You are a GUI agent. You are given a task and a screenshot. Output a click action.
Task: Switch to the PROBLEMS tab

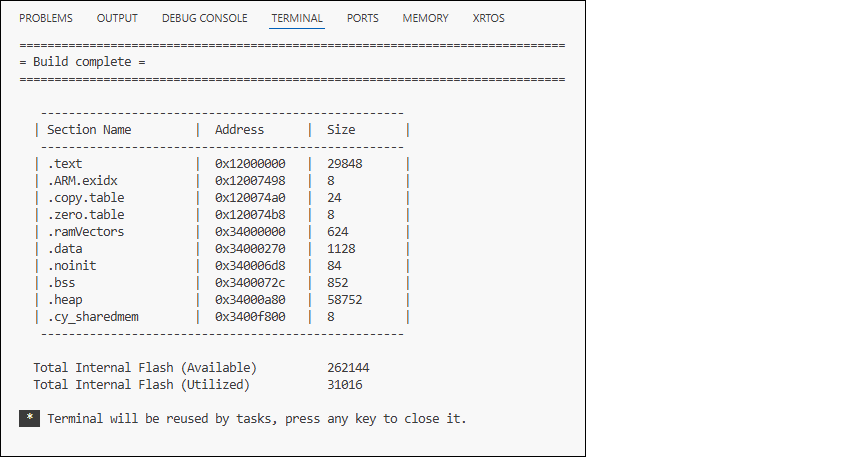(x=48, y=18)
